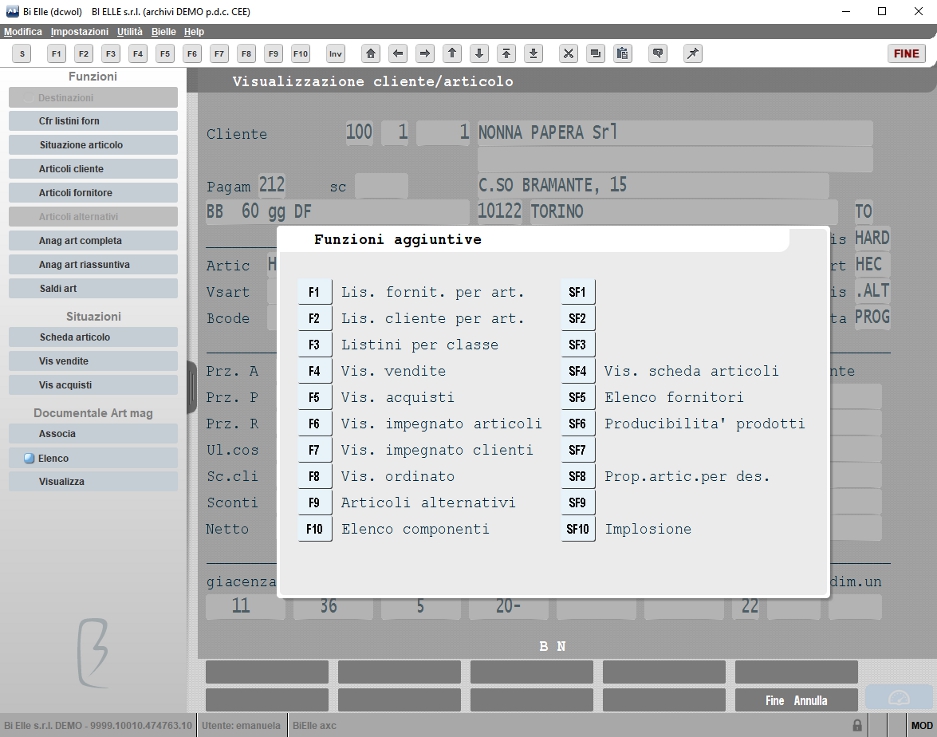The width and height of the screenshot is (937, 737).
Task: Open the Impostazioni menu
Action: click(x=79, y=32)
